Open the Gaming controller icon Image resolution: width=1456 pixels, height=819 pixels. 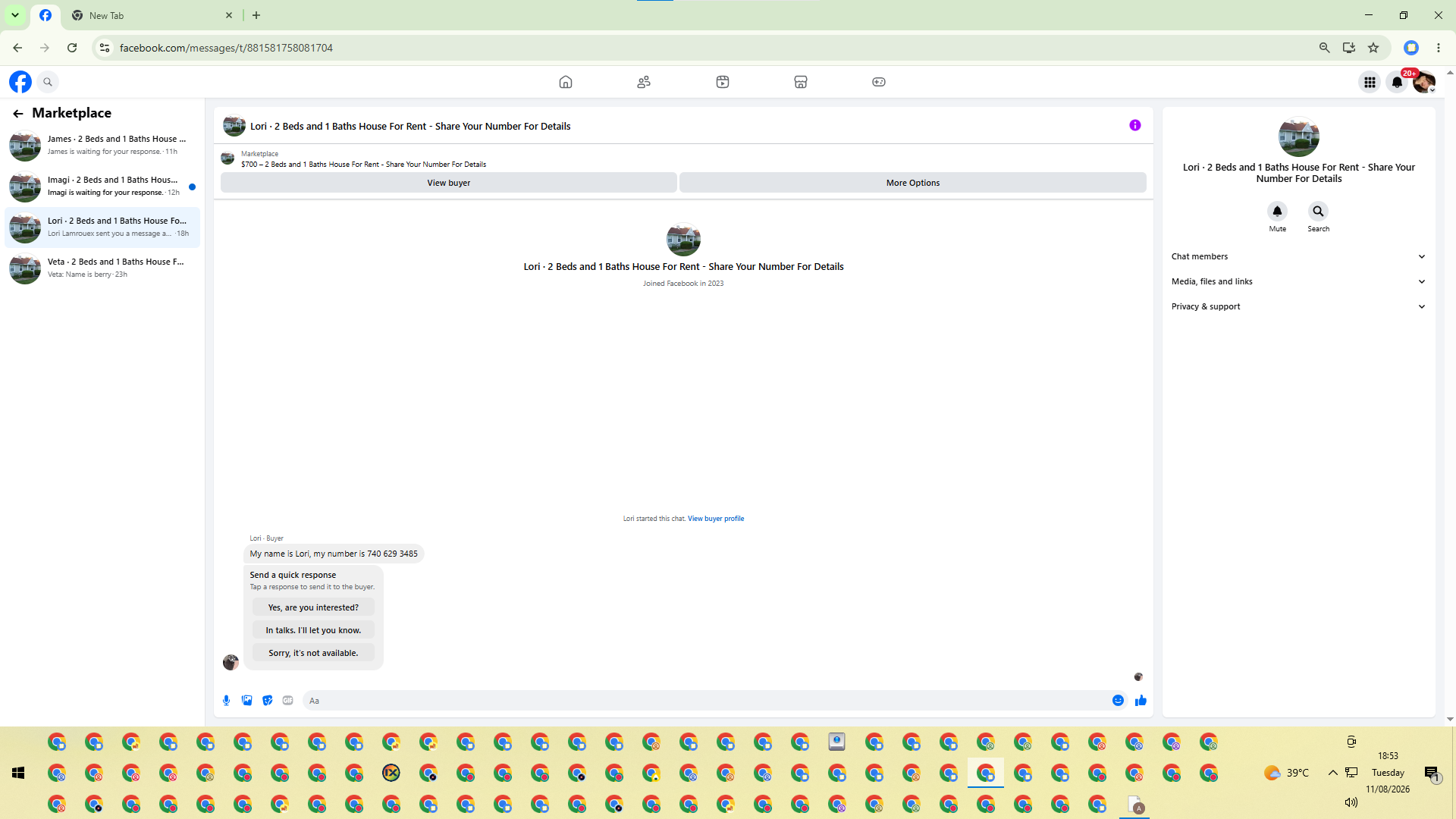tap(879, 82)
